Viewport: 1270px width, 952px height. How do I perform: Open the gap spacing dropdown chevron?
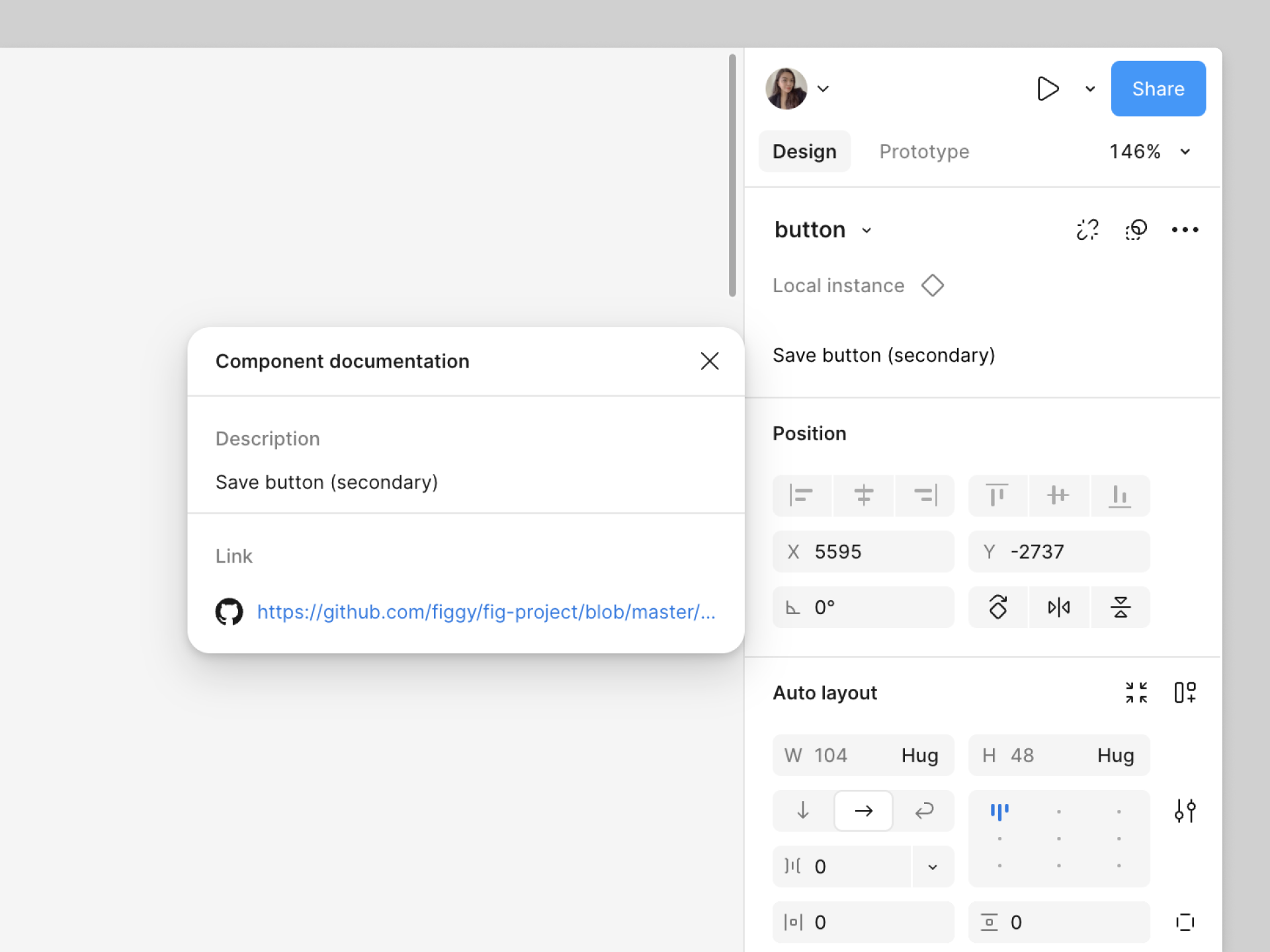[932, 867]
